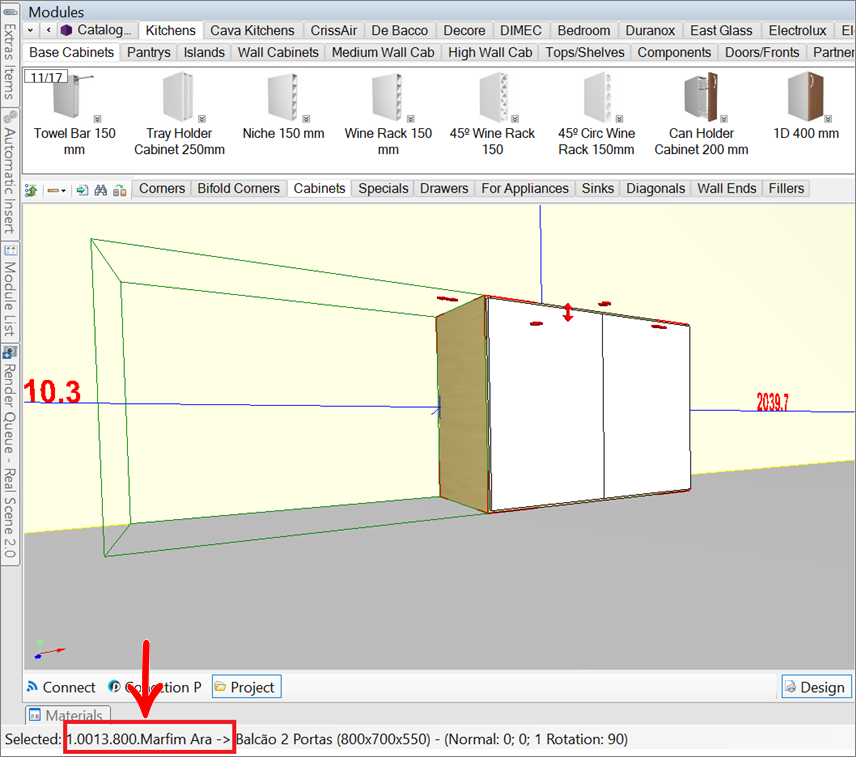Click the purple cube Catalog icon
Viewport: 856px width, 757px height.
click(x=67, y=30)
